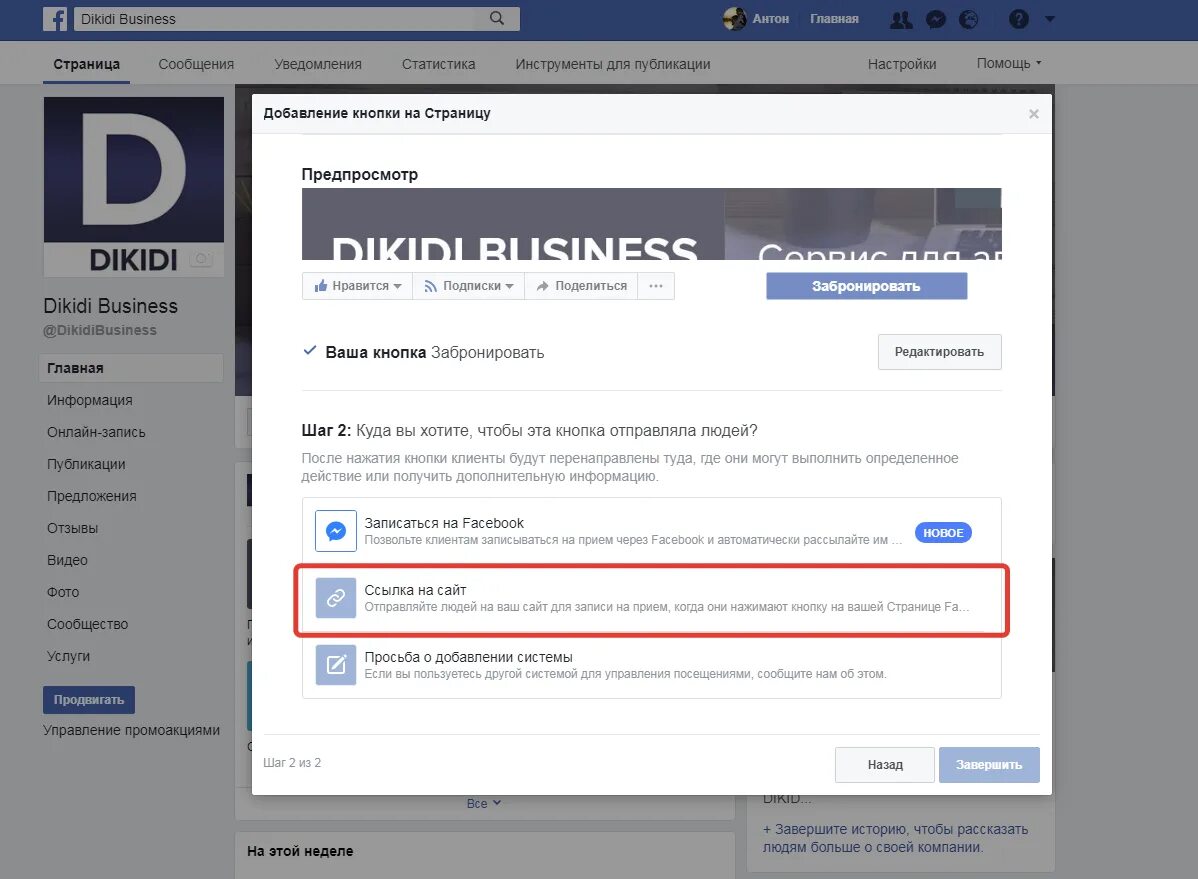Click the cover preview image in dialog
This screenshot has width=1198, height=879.
[x=651, y=224]
